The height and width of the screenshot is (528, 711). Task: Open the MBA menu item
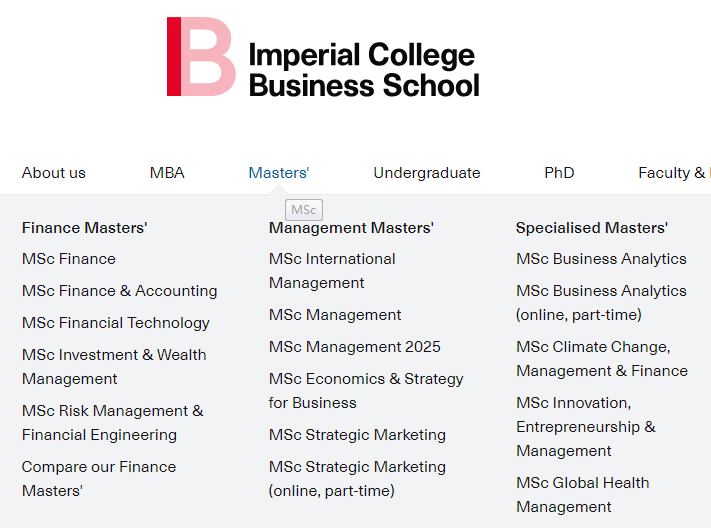pyautogui.click(x=167, y=173)
